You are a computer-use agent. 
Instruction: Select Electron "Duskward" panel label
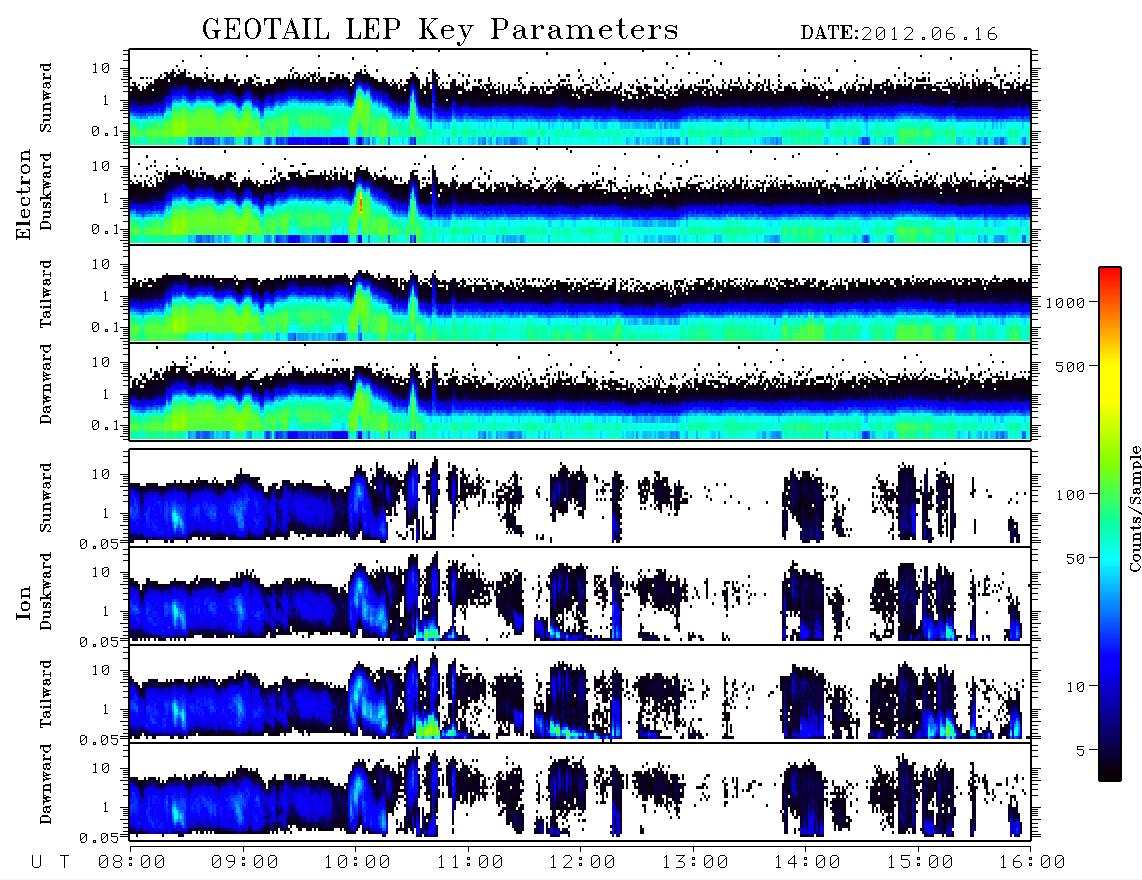coord(46,191)
